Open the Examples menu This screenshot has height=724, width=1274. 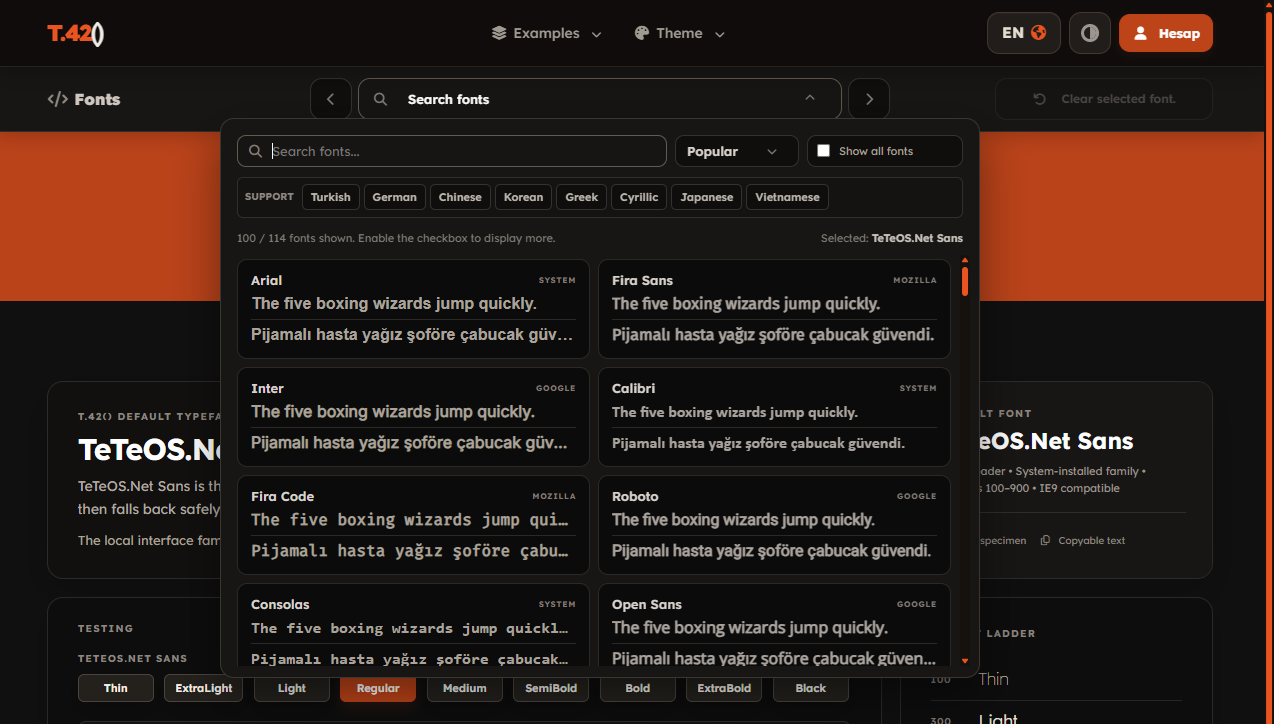click(x=547, y=33)
